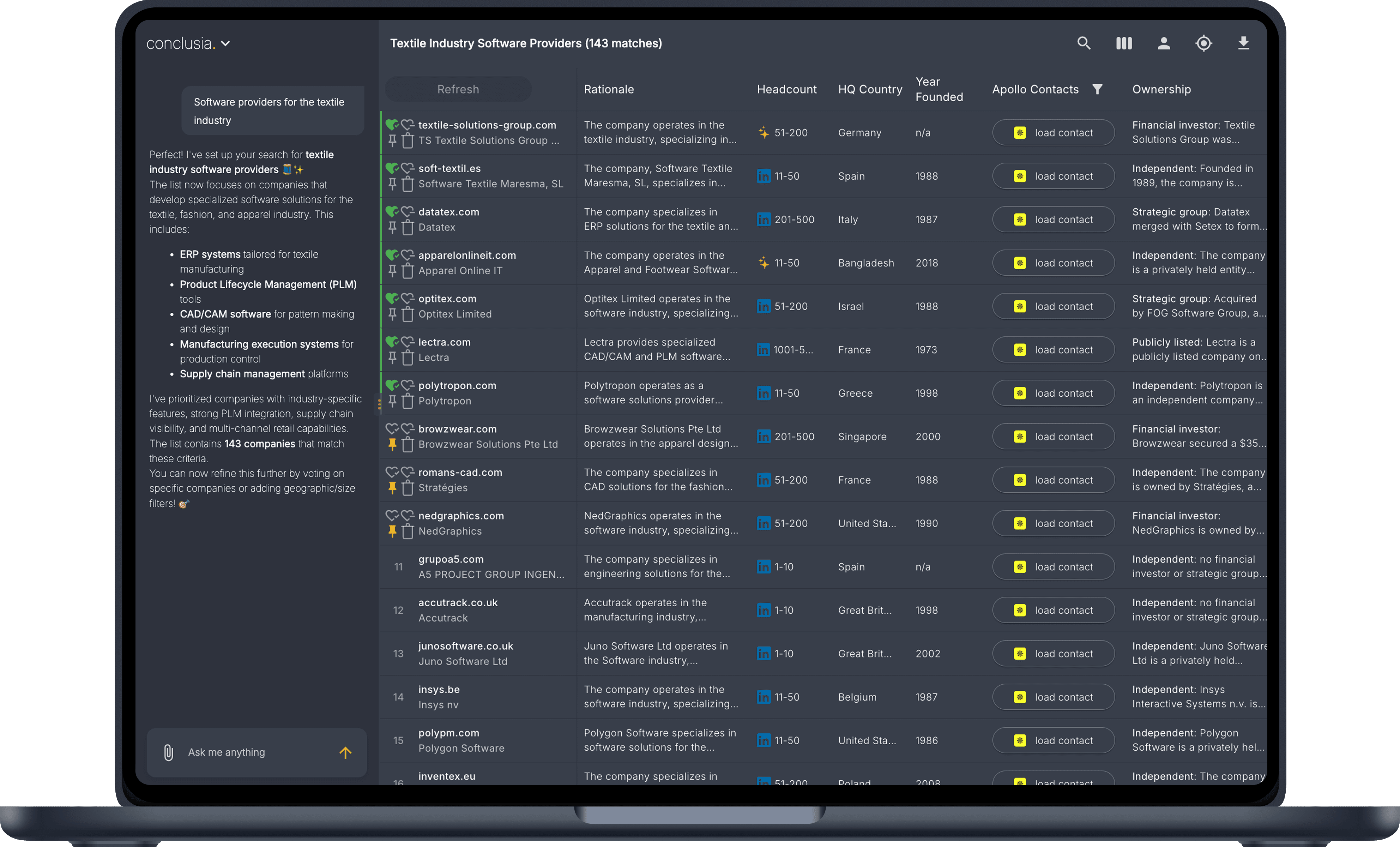
Task: Click the target locate icon
Action: 1203,43
